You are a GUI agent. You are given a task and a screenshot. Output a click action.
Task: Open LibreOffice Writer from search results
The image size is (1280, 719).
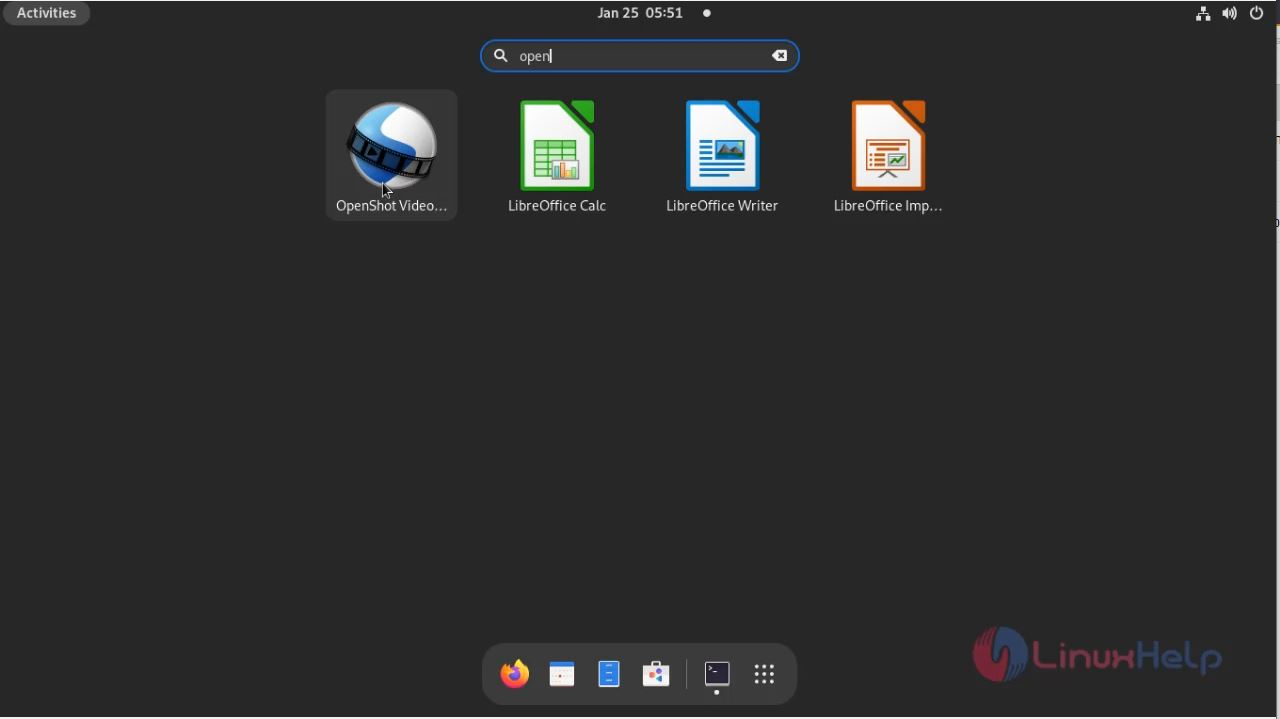(x=722, y=155)
